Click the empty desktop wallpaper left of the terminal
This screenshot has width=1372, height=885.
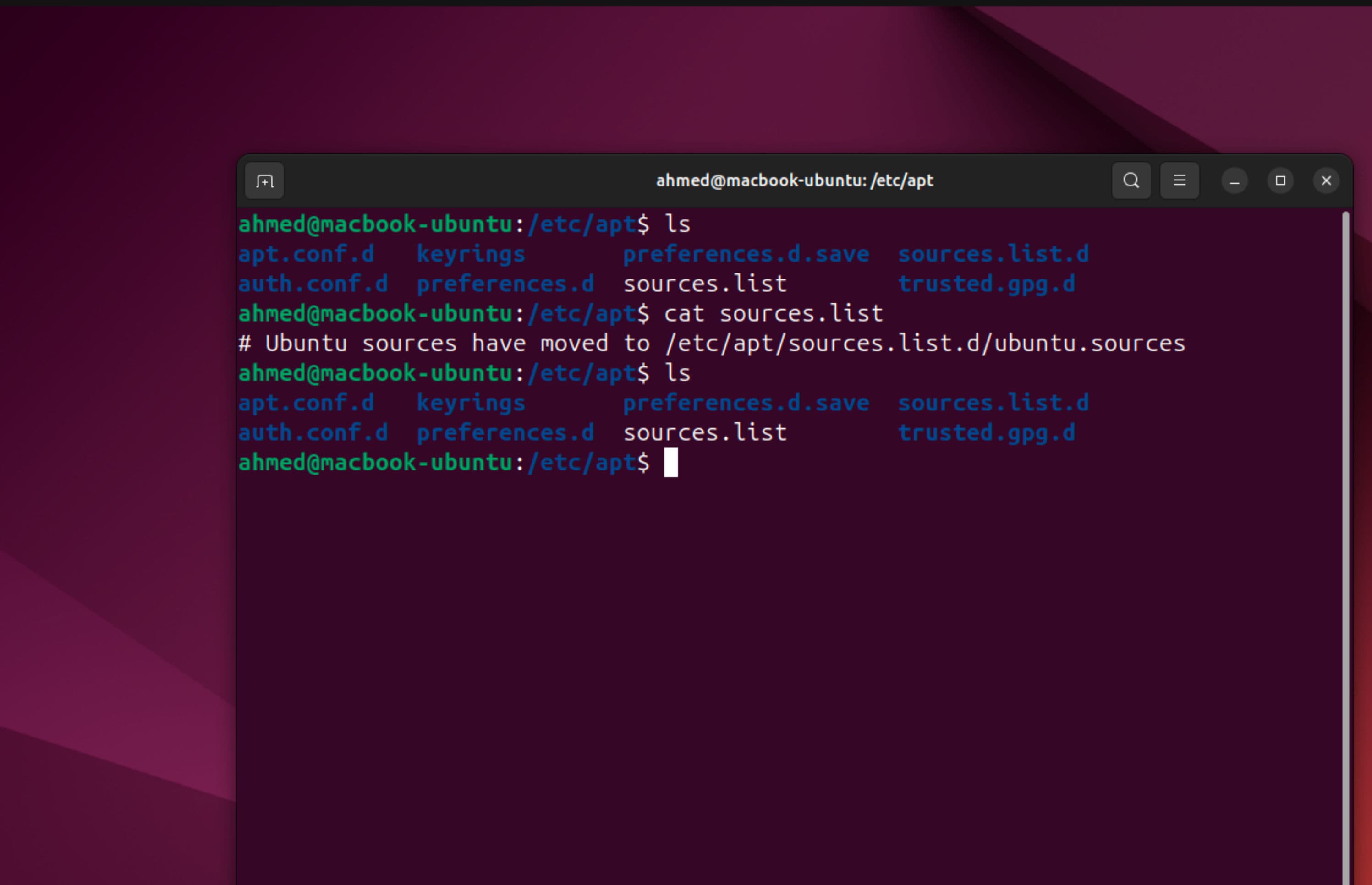coord(115,402)
